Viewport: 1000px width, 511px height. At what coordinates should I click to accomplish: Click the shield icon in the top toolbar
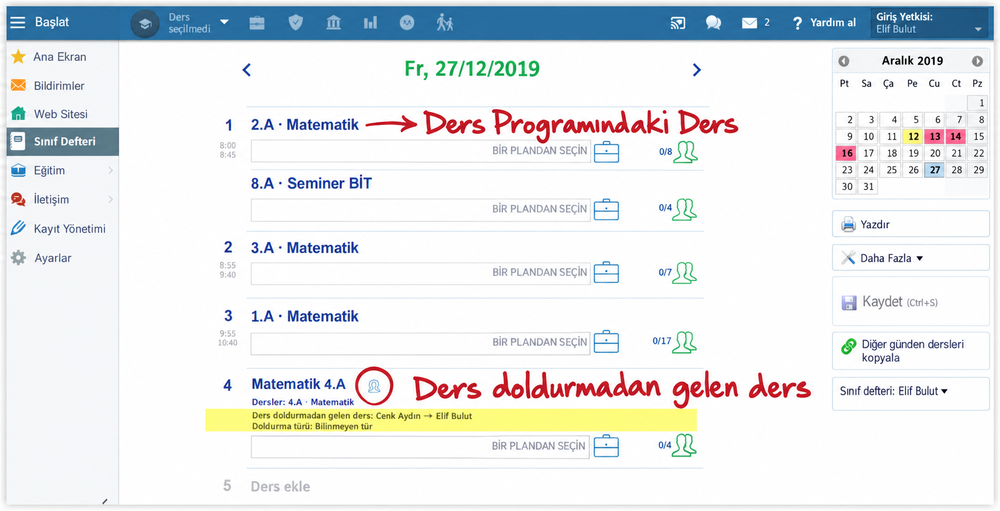coord(295,23)
